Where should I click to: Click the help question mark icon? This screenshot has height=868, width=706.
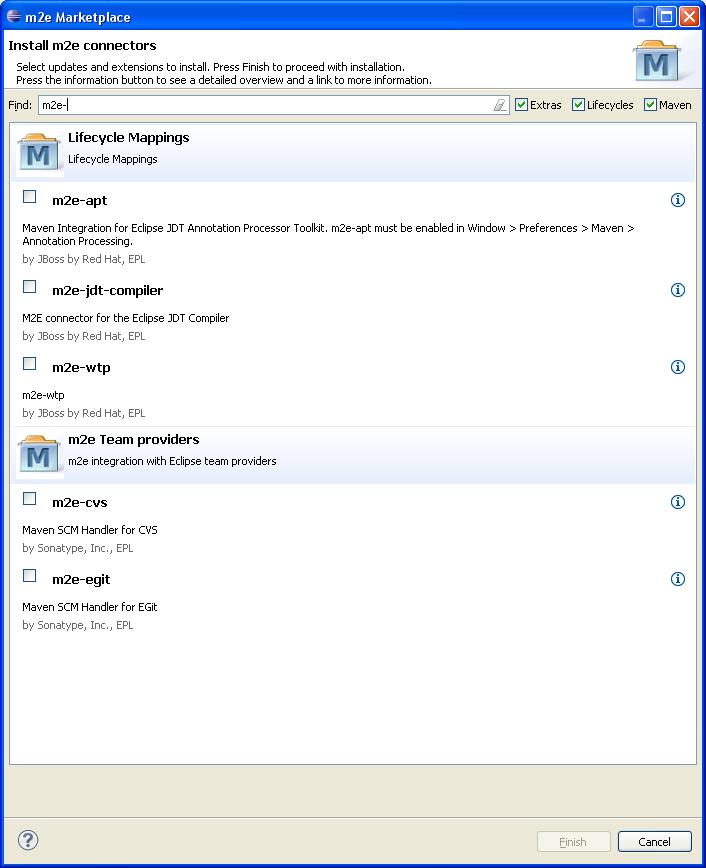[x=28, y=840]
